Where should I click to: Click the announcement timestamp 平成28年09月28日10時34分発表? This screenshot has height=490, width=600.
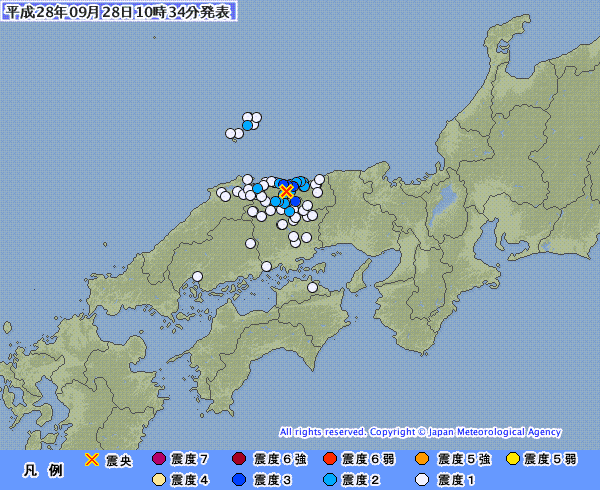(x=119, y=11)
